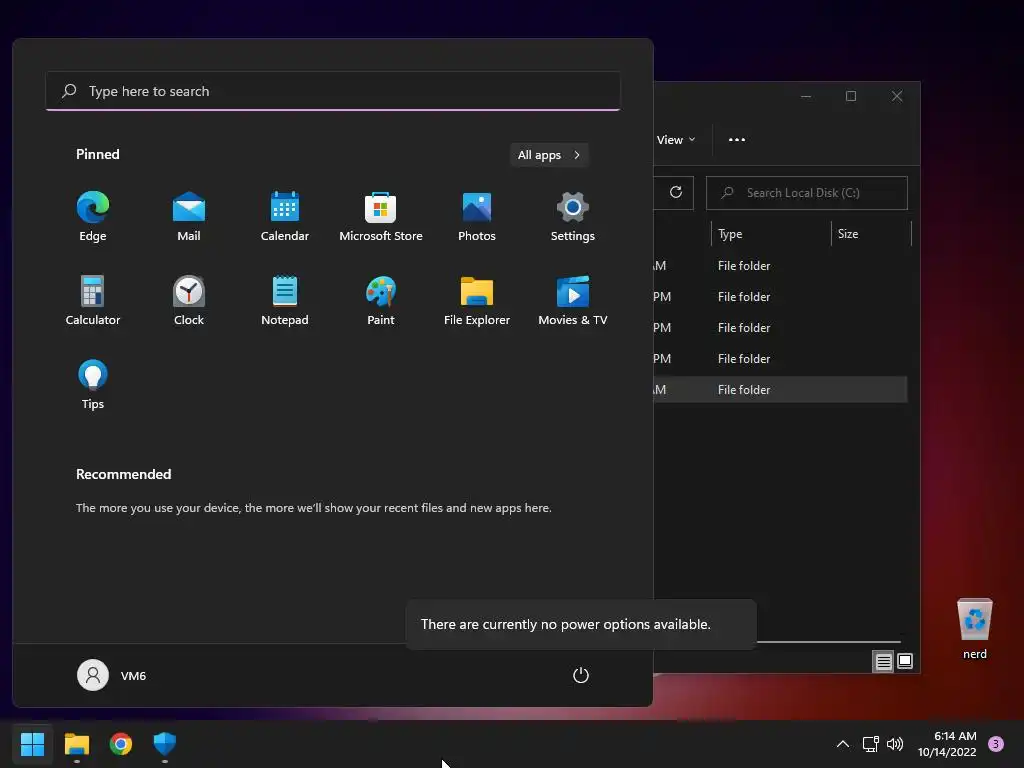
Task: Open the Recycle Bin labeled nerd
Action: (x=974, y=628)
